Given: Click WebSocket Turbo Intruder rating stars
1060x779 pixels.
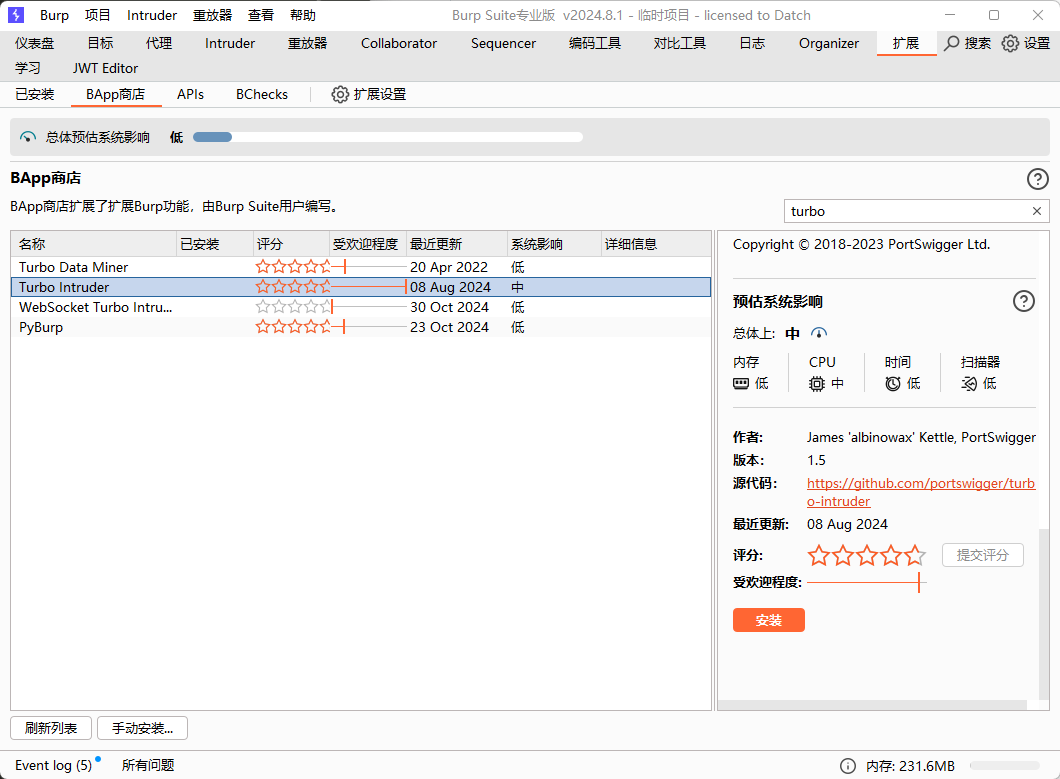Looking at the screenshot, I should click(x=293, y=307).
